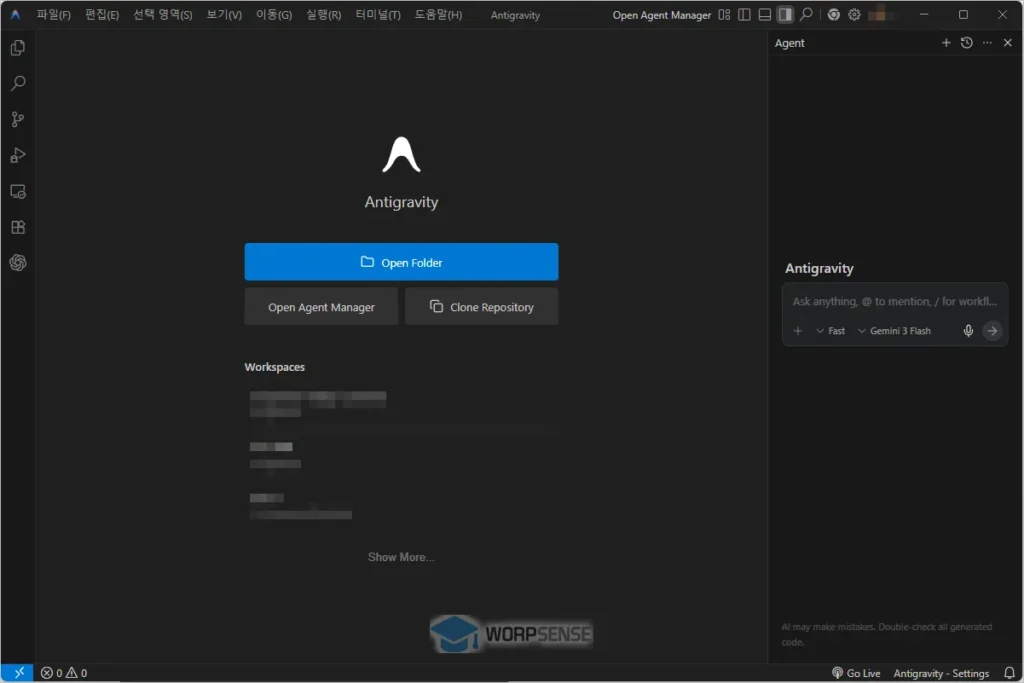This screenshot has height=683, width=1024.
Task: Click the Antigravity logo in title bar
Action: point(15,14)
